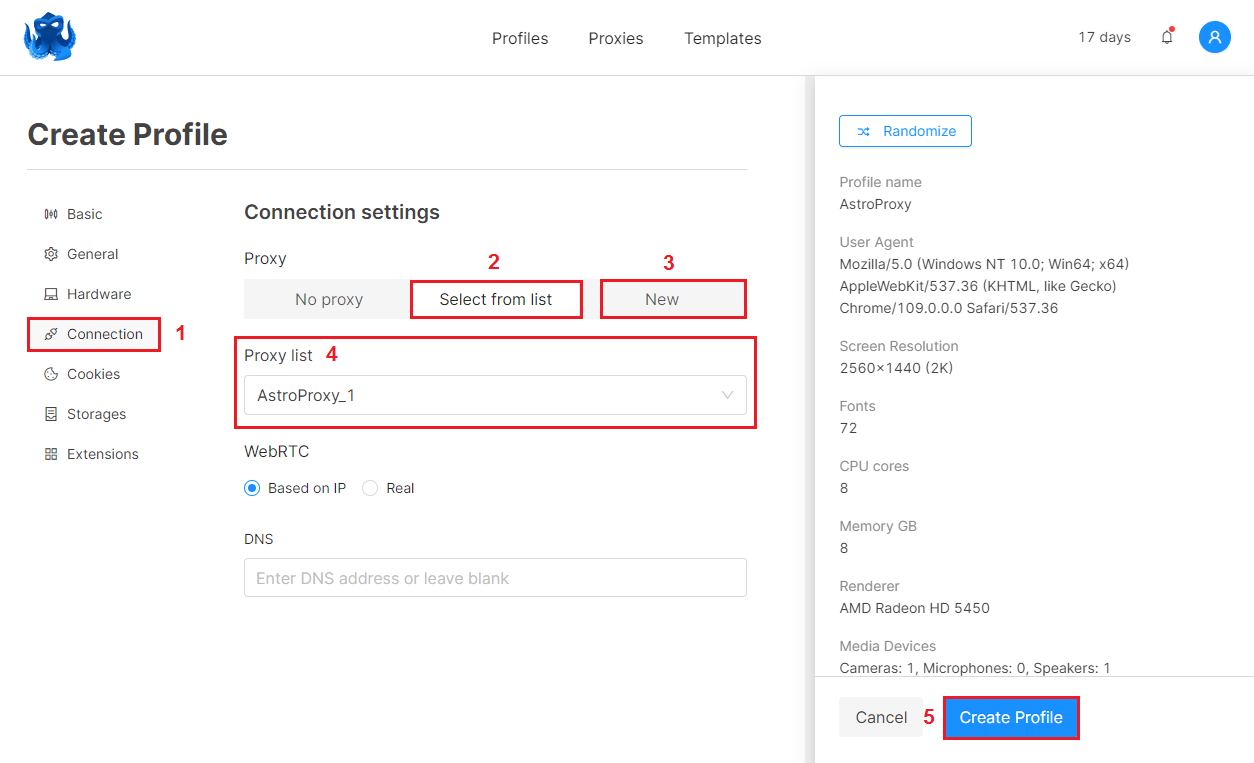The height and width of the screenshot is (763, 1254).
Task: Open the user account avatar
Action: (1215, 37)
